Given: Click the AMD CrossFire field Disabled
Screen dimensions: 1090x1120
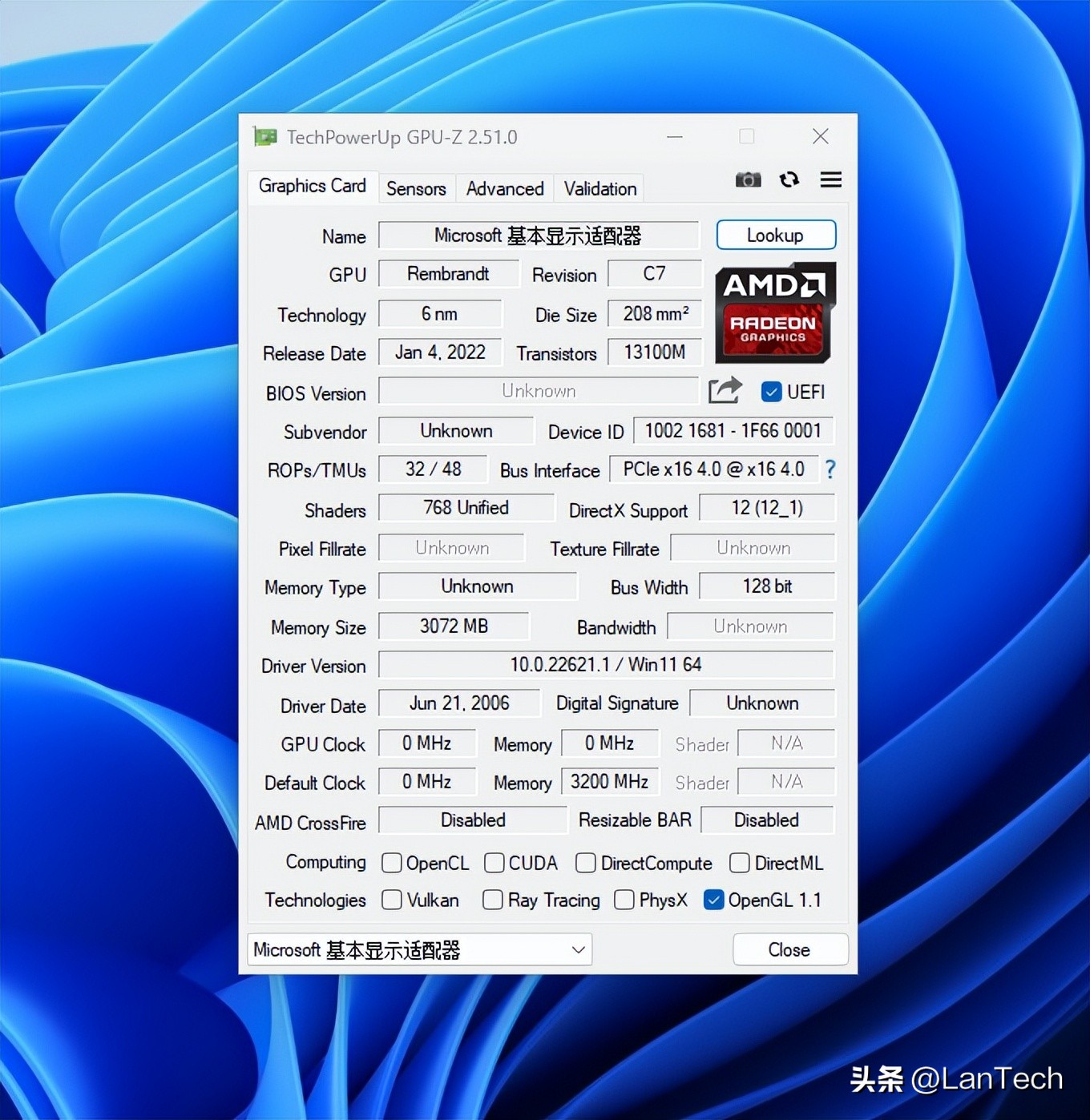Looking at the screenshot, I should 473,820.
